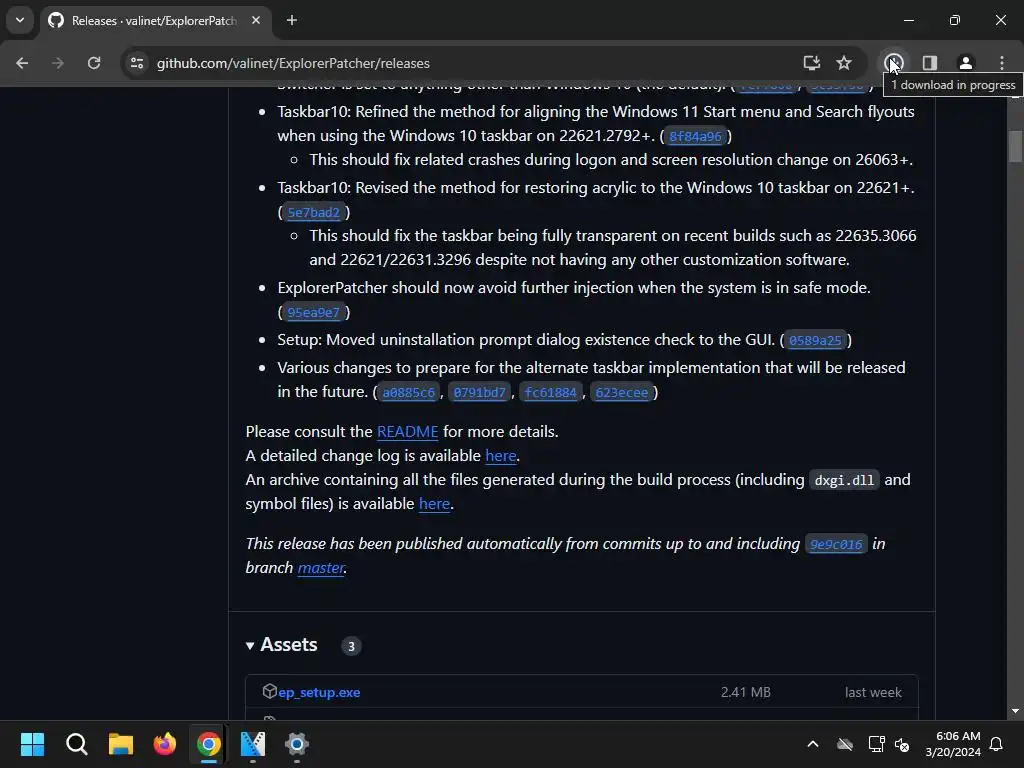Reload the GitHub releases page

pos(94,63)
